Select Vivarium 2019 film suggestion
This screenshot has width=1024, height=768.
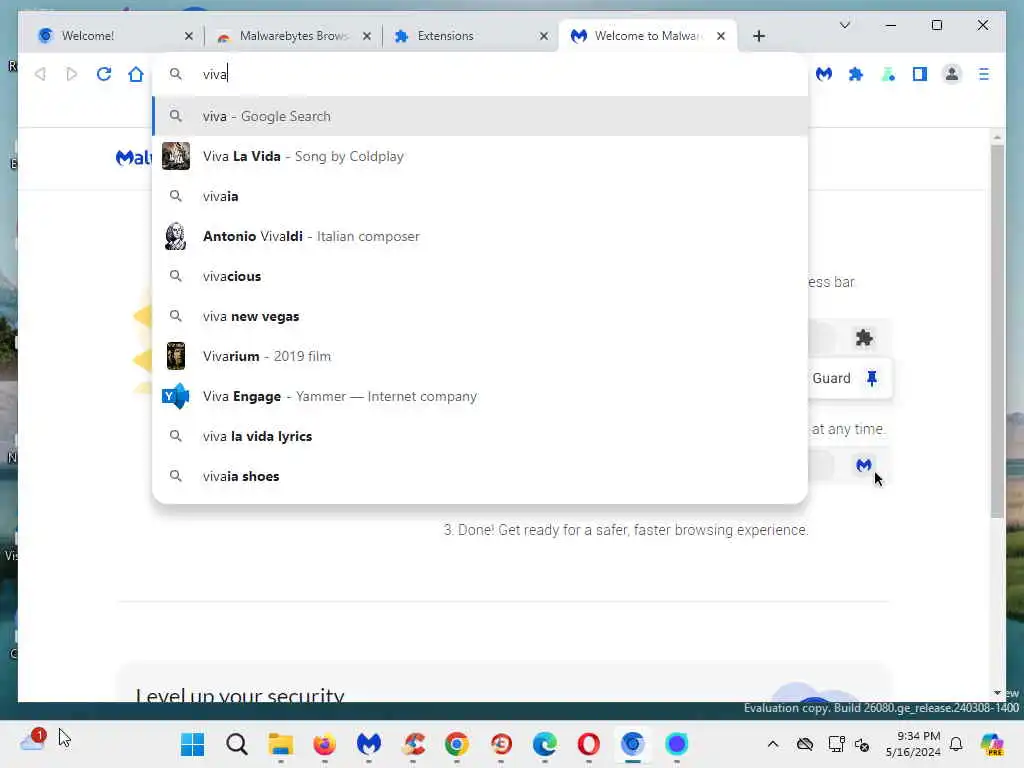click(x=480, y=356)
